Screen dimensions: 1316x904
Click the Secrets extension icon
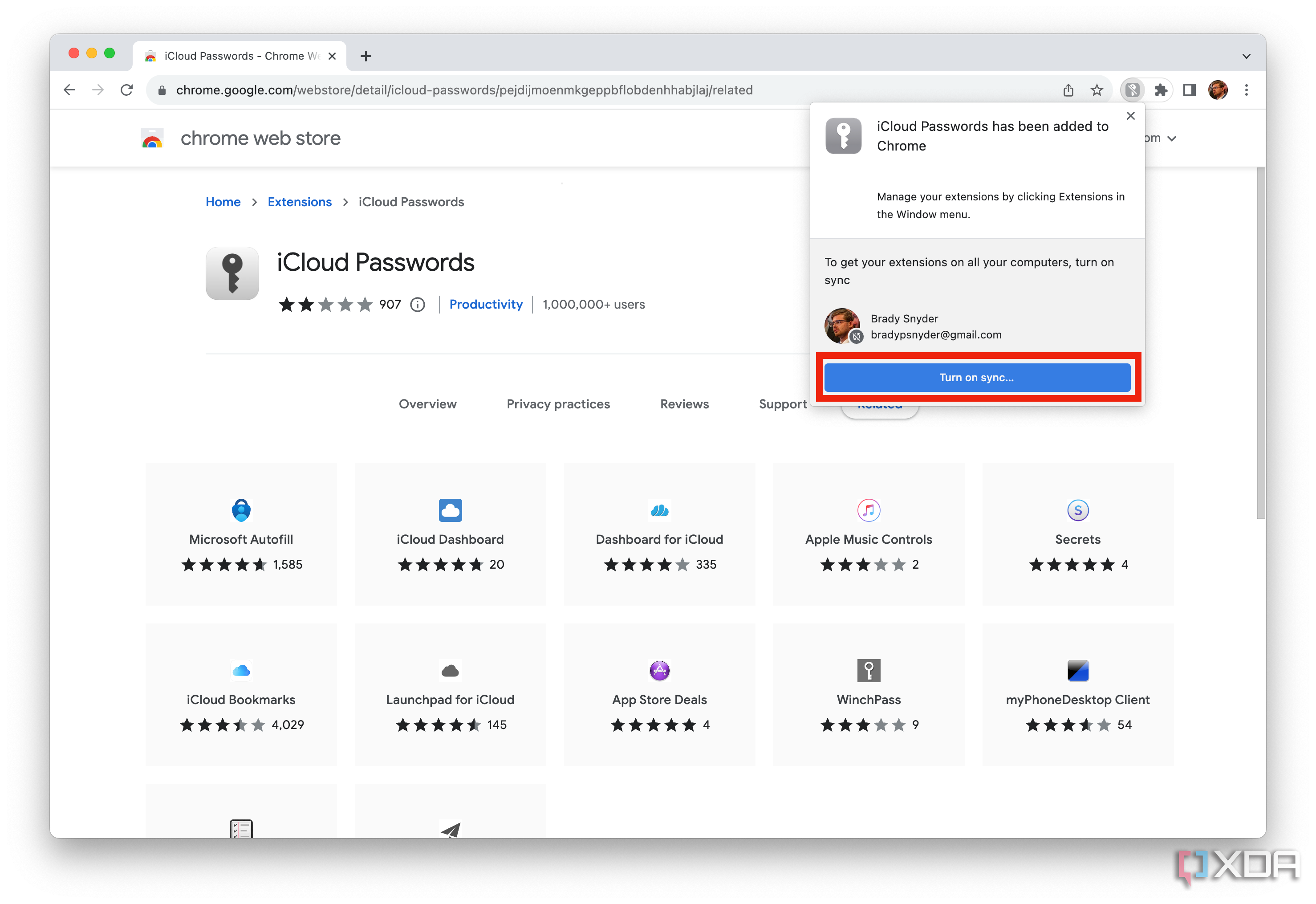(x=1078, y=510)
